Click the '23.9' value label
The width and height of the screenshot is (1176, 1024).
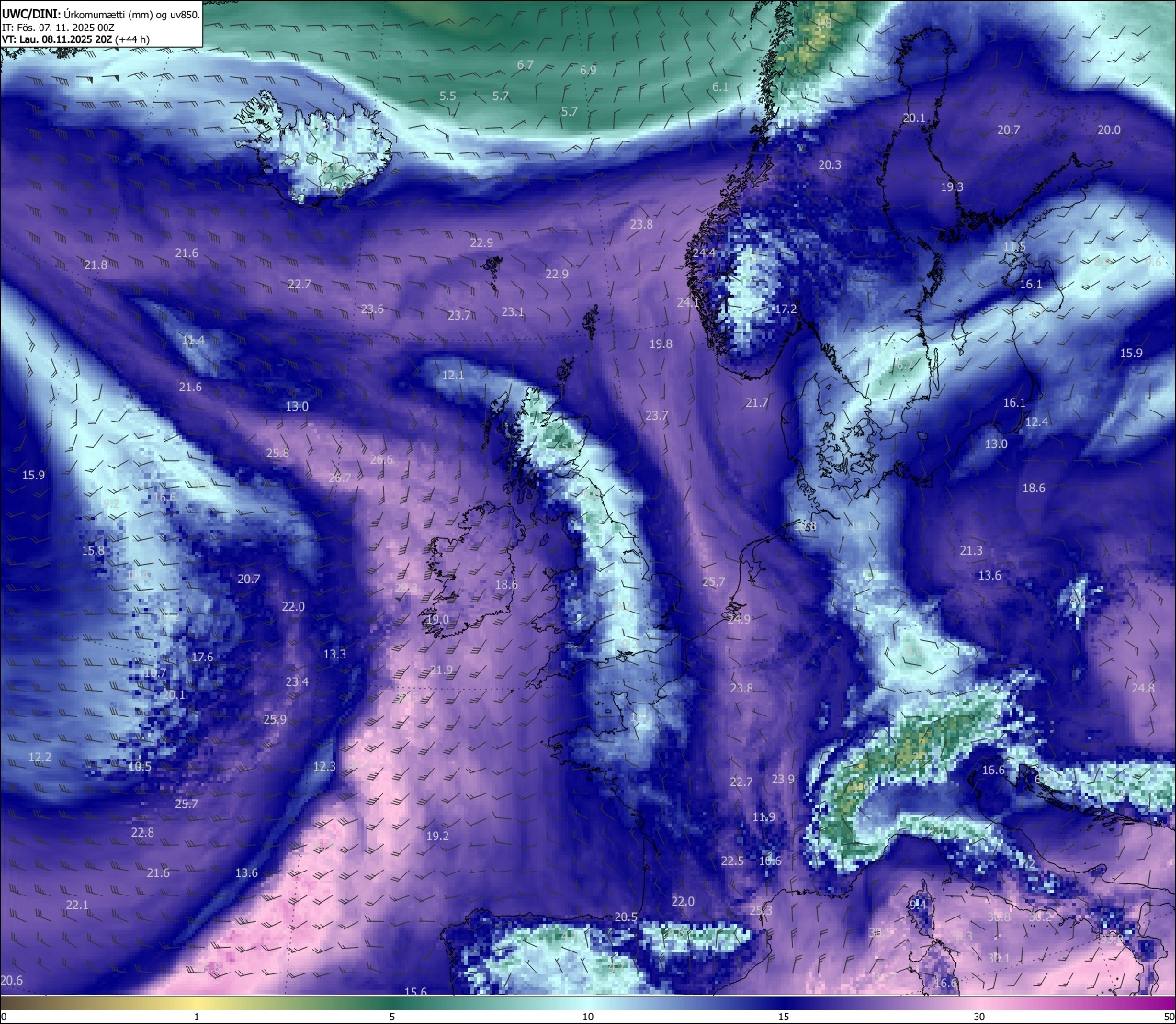783,780
